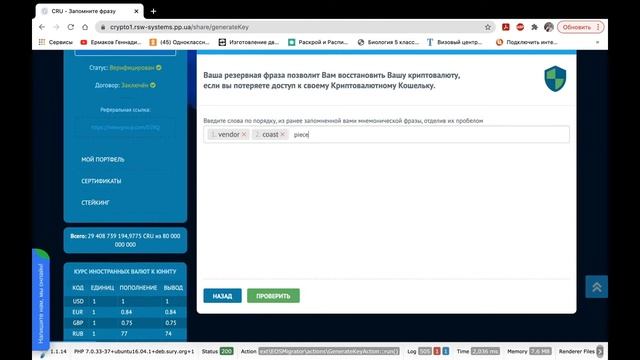Open the Одноклассники bookmark
Screen dimensions: 640x360
(180, 42)
